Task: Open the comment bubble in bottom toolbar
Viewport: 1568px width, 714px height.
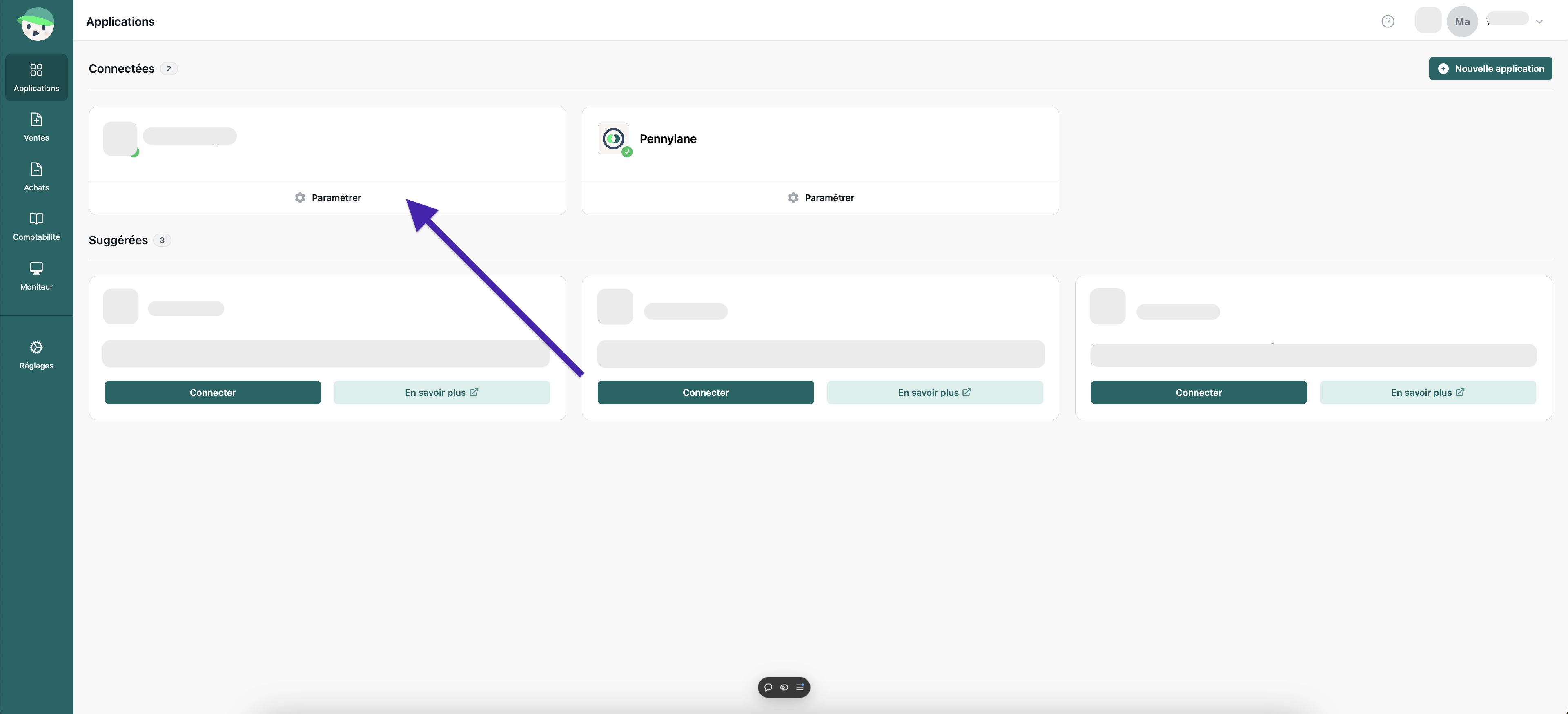Action: 768,687
